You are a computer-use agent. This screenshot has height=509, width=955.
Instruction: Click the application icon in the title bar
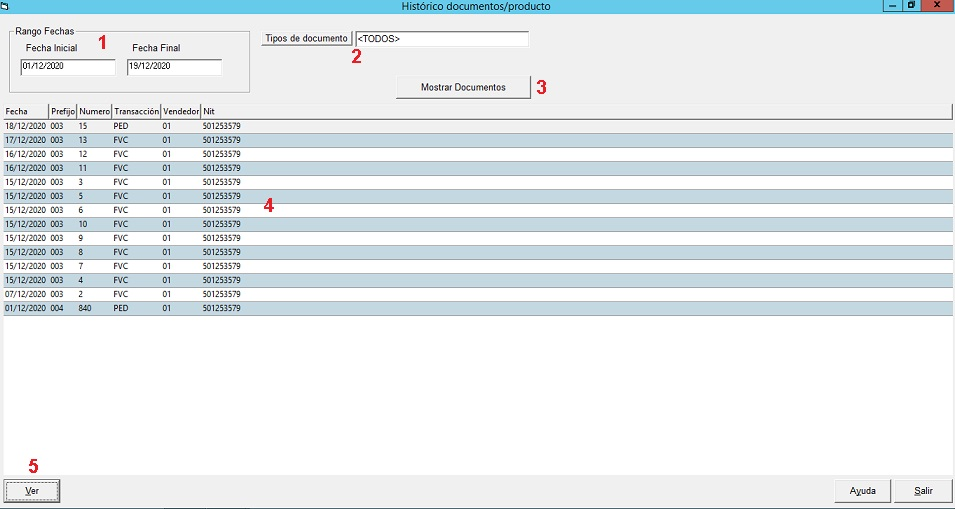click(6, 6)
